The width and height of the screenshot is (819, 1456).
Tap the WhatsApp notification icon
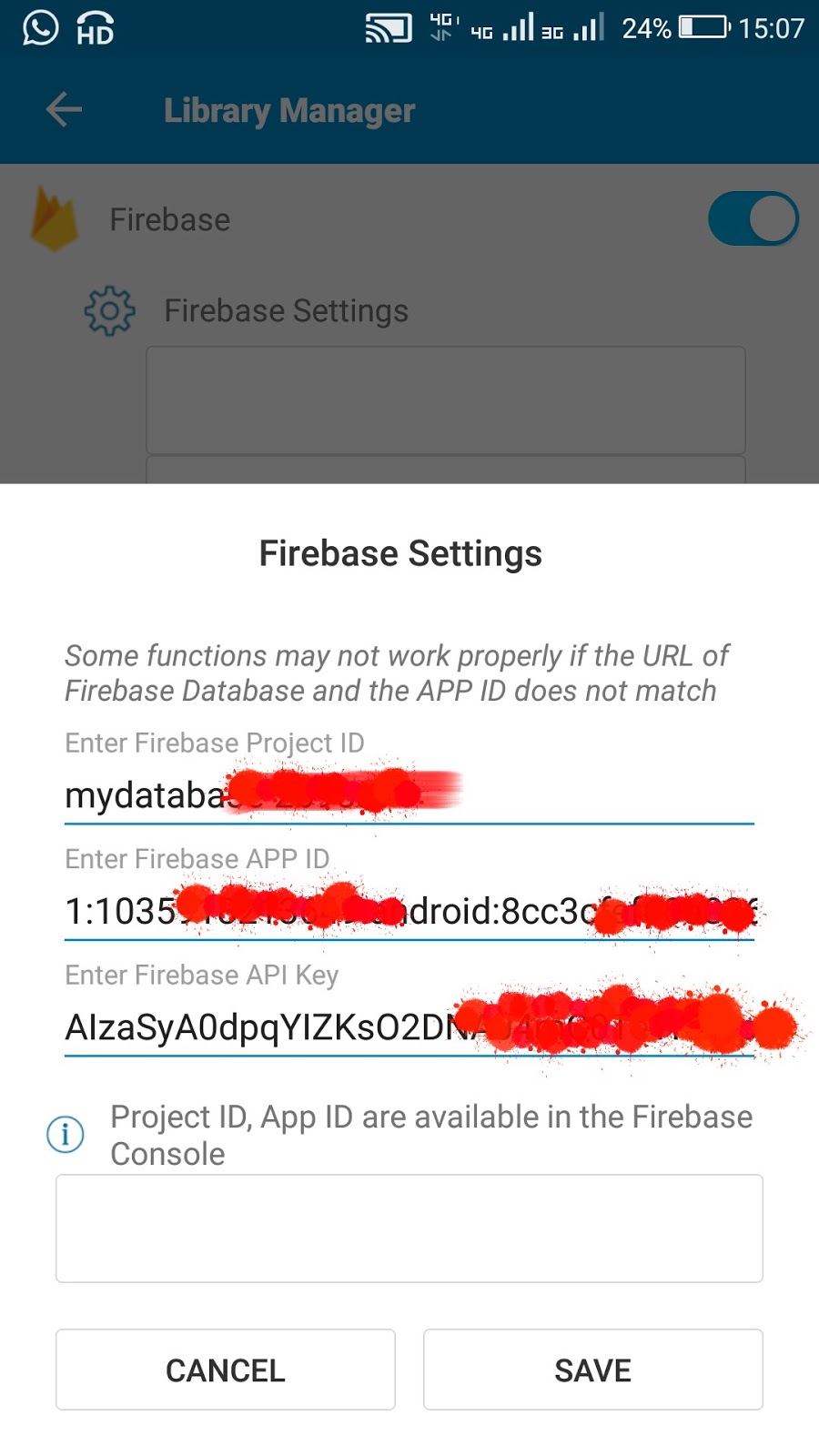pyautogui.click(x=41, y=28)
